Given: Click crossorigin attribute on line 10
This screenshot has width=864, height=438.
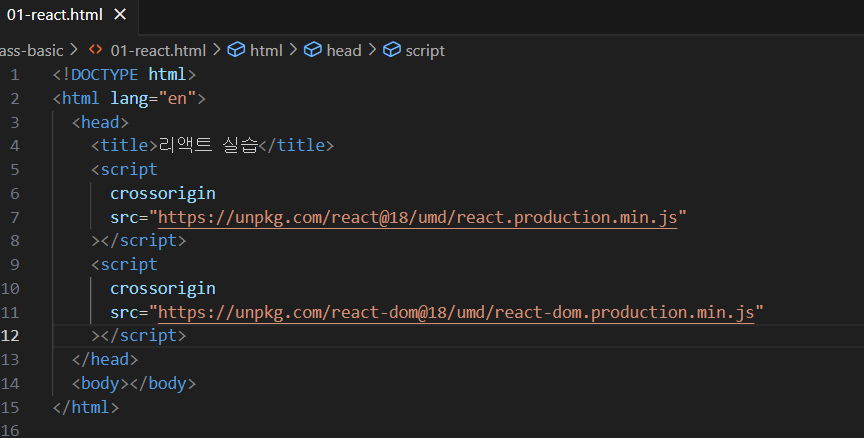Looking at the screenshot, I should click(163, 289).
